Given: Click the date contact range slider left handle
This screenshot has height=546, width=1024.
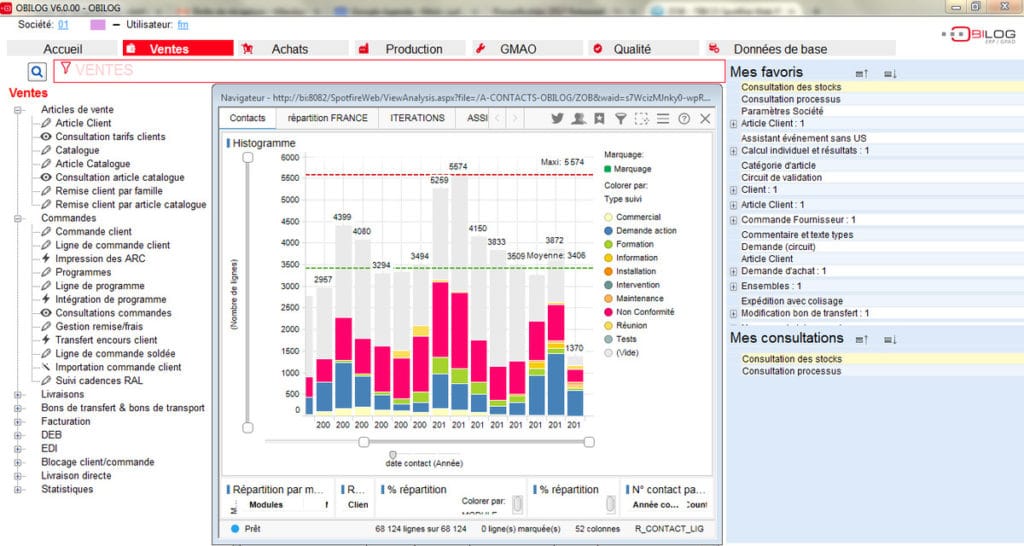Looking at the screenshot, I should [364, 441].
